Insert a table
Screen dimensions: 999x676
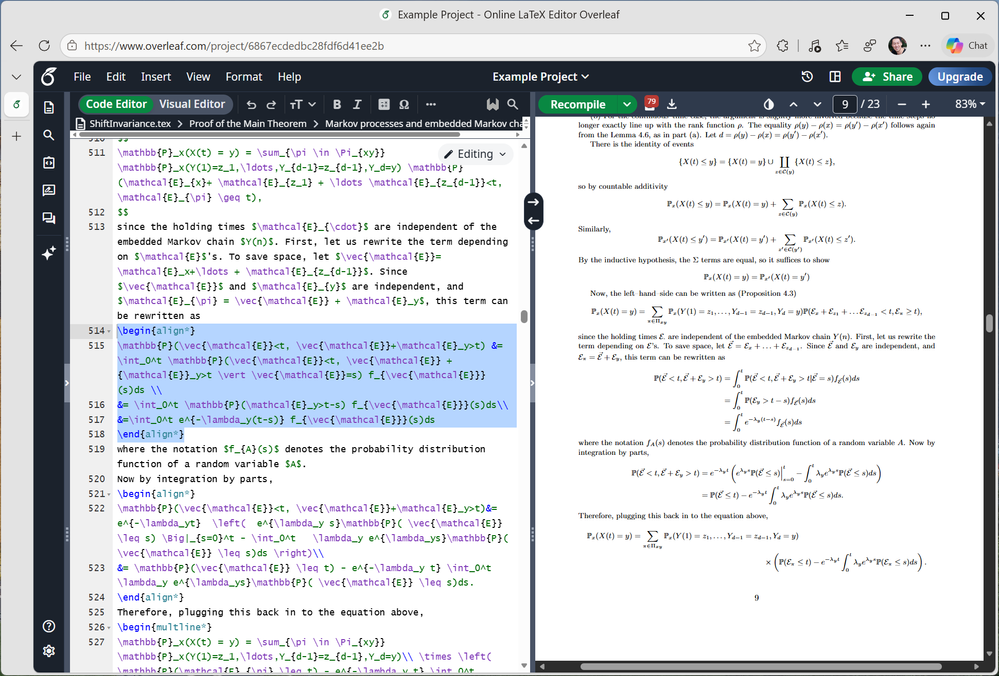click(384, 104)
